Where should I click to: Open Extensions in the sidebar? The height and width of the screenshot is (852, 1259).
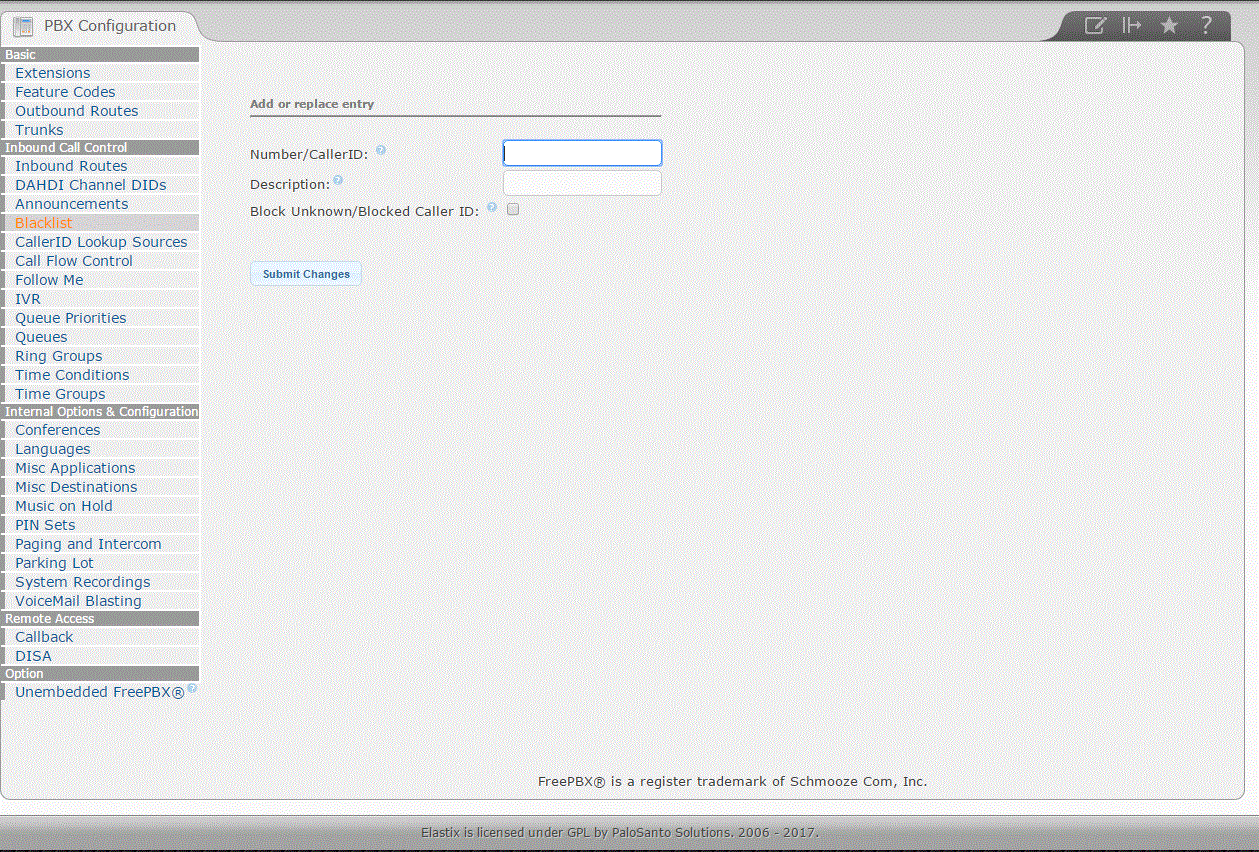[52, 73]
